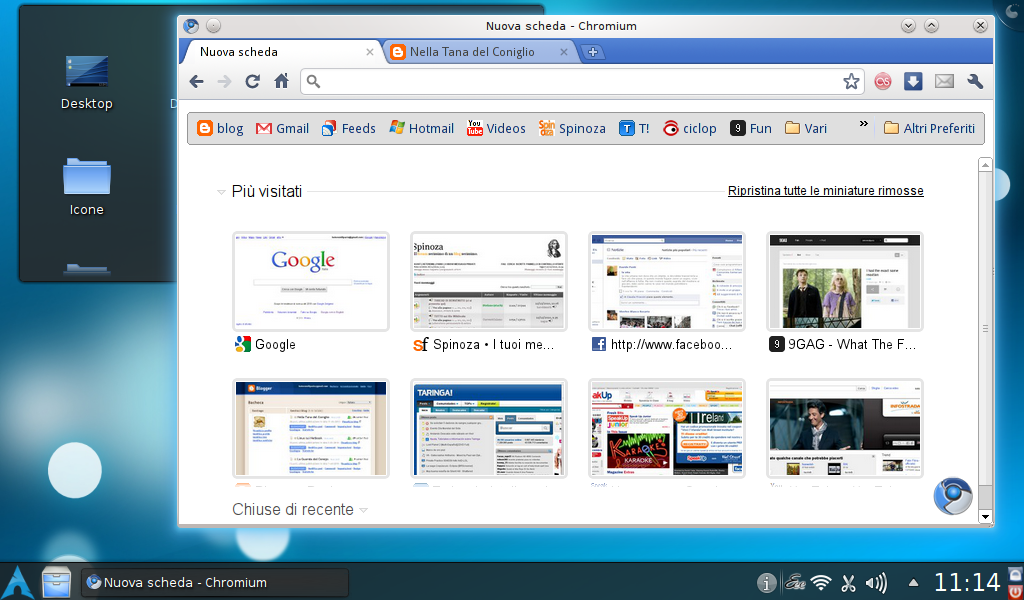Open the Spinoza forum thumbnail

pyautogui.click(x=488, y=281)
